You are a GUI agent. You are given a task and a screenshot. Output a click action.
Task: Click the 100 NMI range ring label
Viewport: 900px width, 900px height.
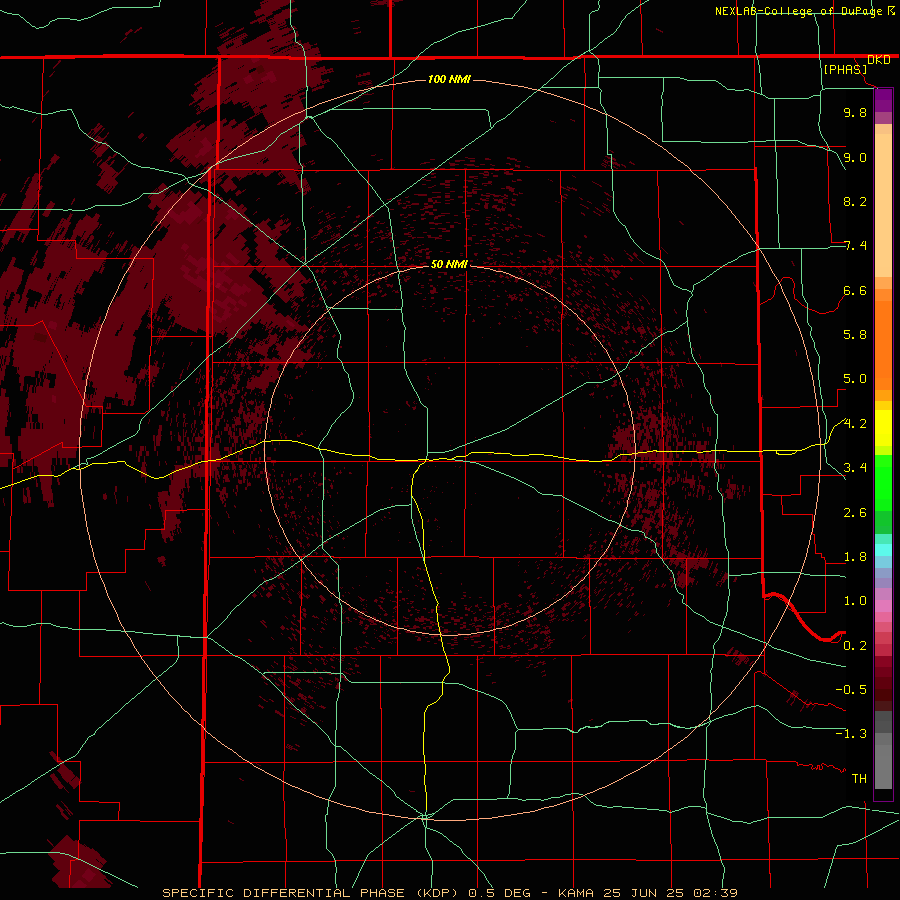[x=449, y=79]
